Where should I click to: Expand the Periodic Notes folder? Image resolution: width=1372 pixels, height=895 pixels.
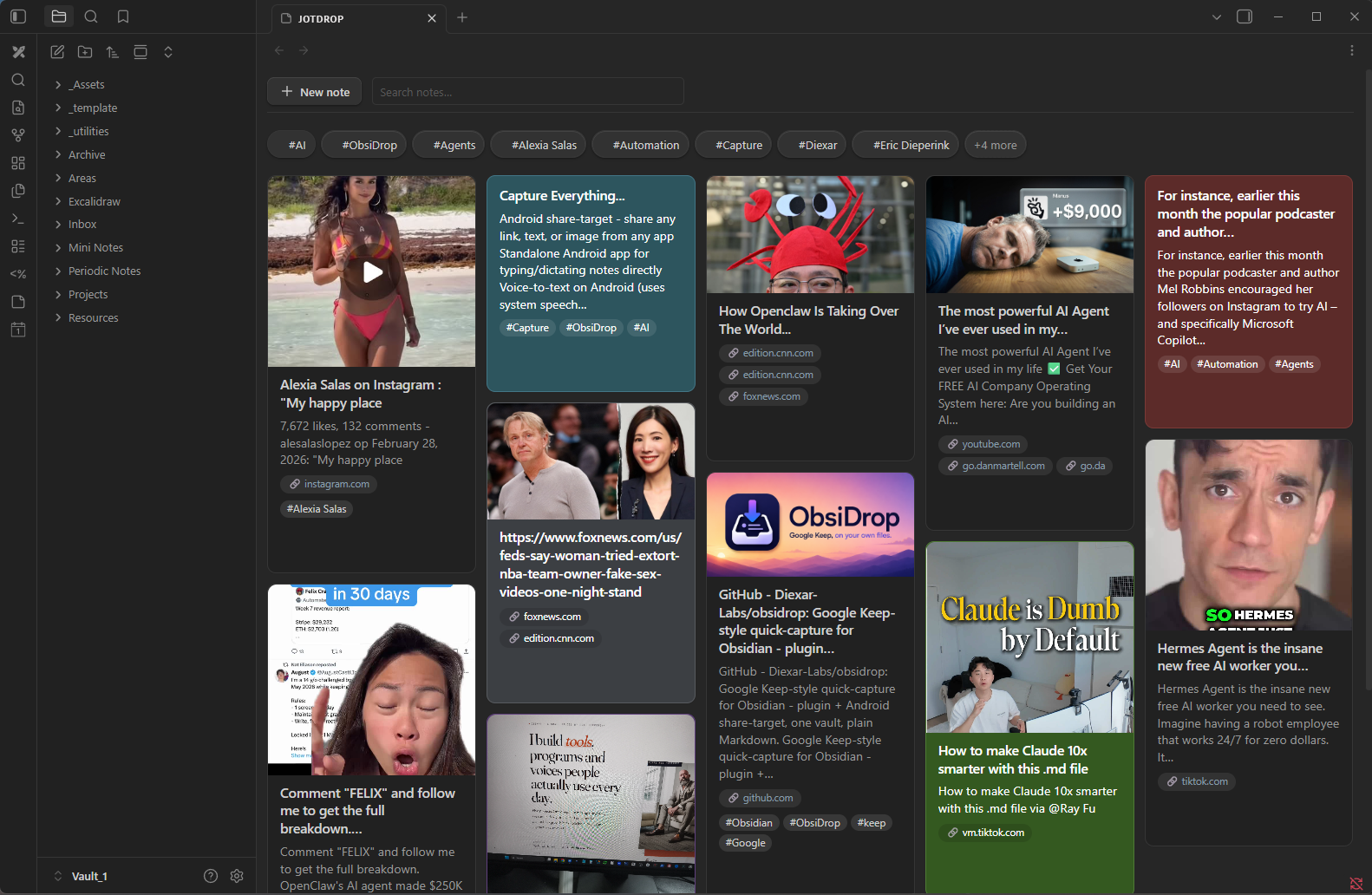[58, 271]
